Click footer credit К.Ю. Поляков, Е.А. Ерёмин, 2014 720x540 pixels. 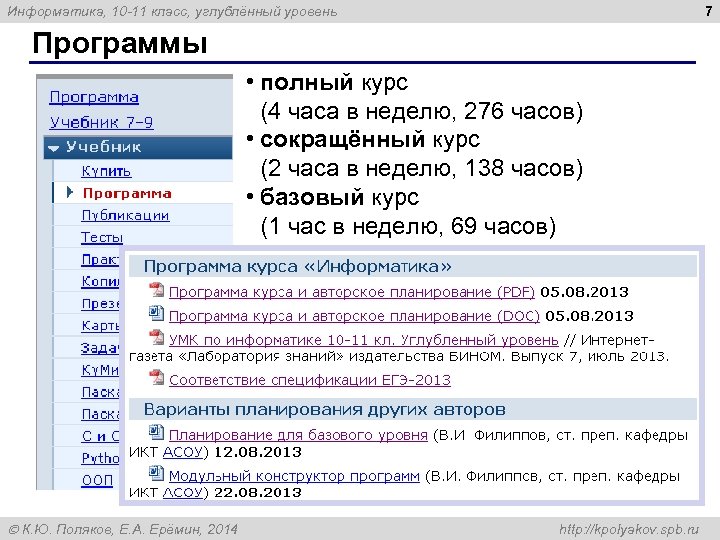click(123, 529)
